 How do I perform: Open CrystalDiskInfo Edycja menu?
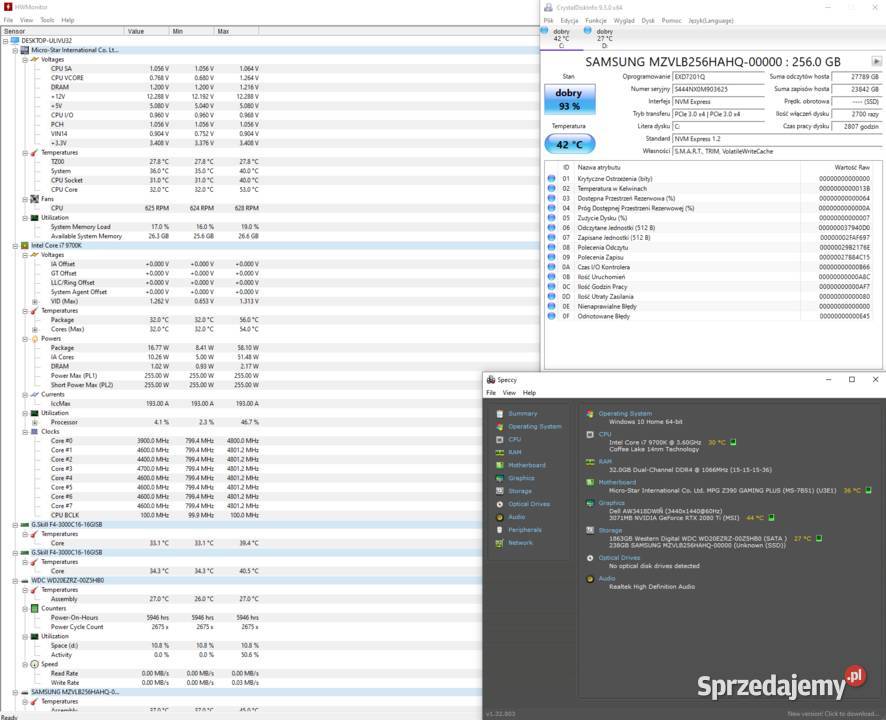pos(569,20)
